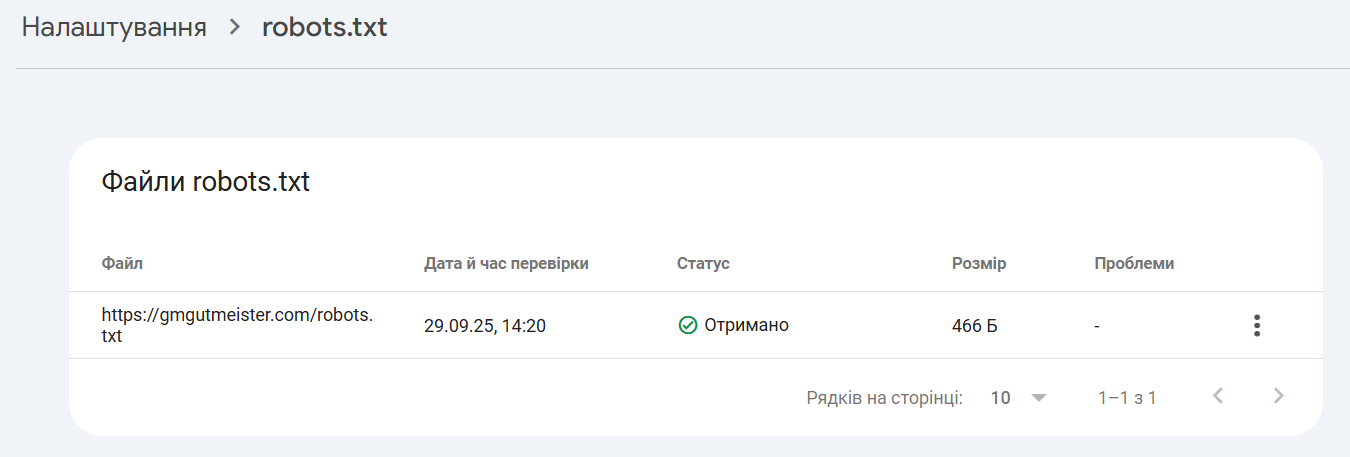Viewport: 1350px width, 457px height.
Task: Go to the next page arrow
Action: tap(1278, 396)
